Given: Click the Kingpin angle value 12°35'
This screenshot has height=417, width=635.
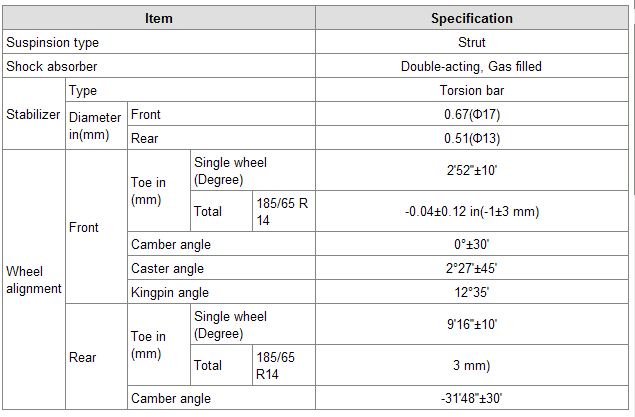Looking at the screenshot, I should (x=471, y=292).
